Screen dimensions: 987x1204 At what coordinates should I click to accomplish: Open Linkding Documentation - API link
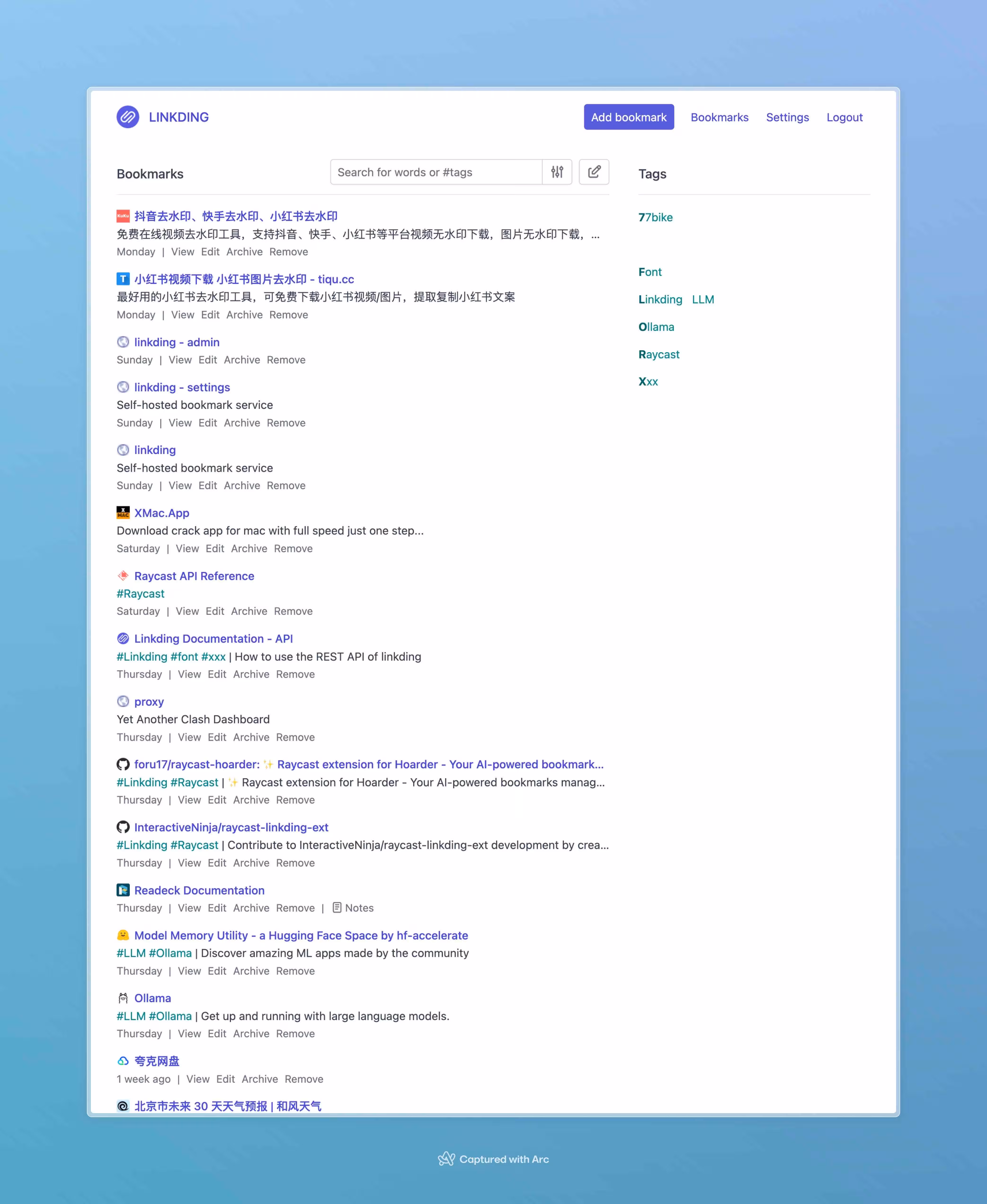213,638
